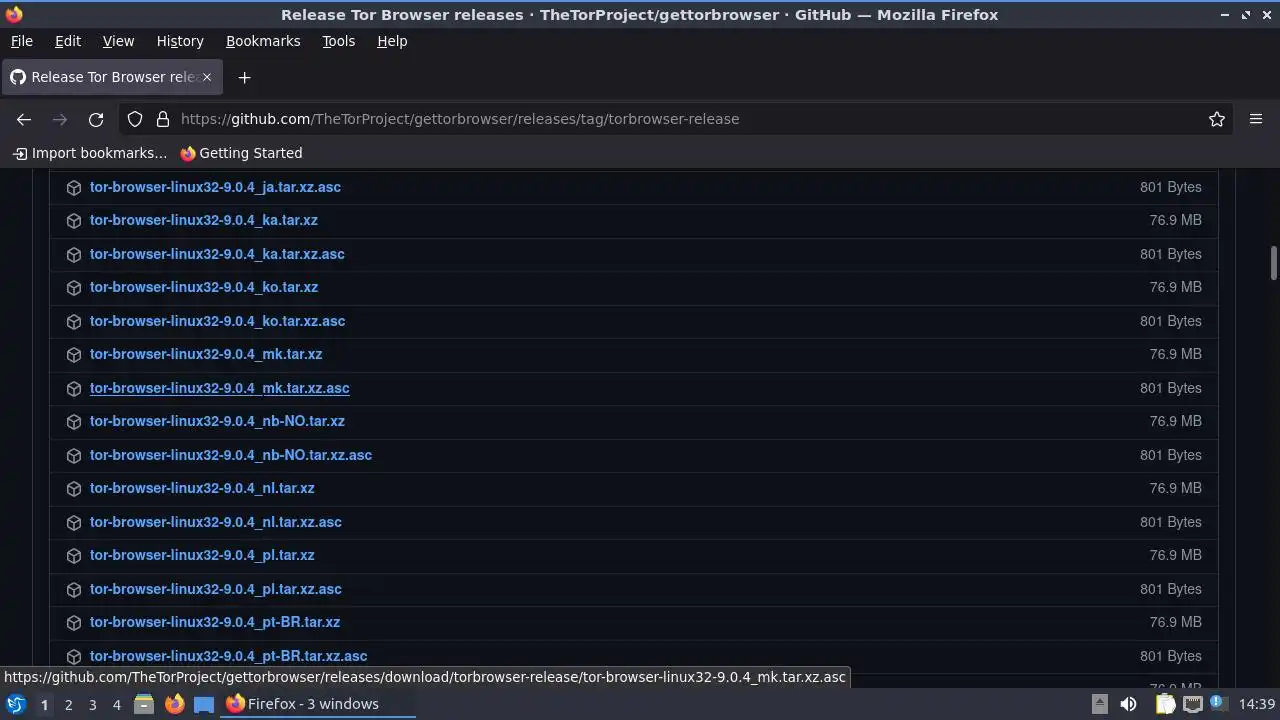
Task: Download tor-browser-linux32-9.0.4_ko.tar.xz
Action: (x=204, y=287)
